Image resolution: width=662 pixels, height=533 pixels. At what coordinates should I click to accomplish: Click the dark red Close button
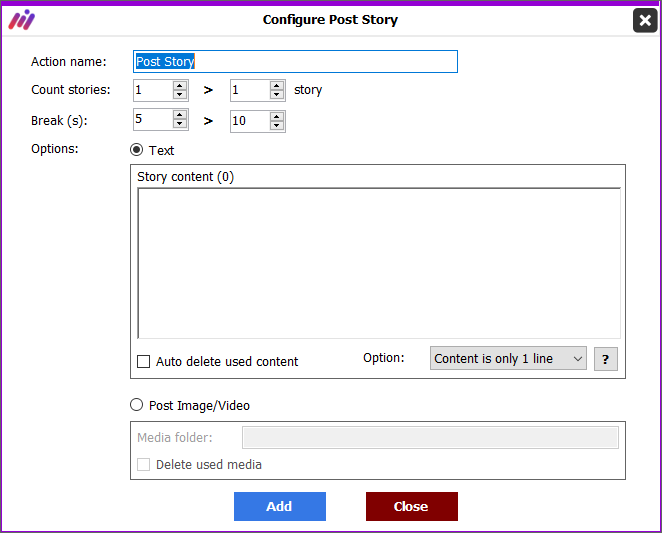[412, 506]
